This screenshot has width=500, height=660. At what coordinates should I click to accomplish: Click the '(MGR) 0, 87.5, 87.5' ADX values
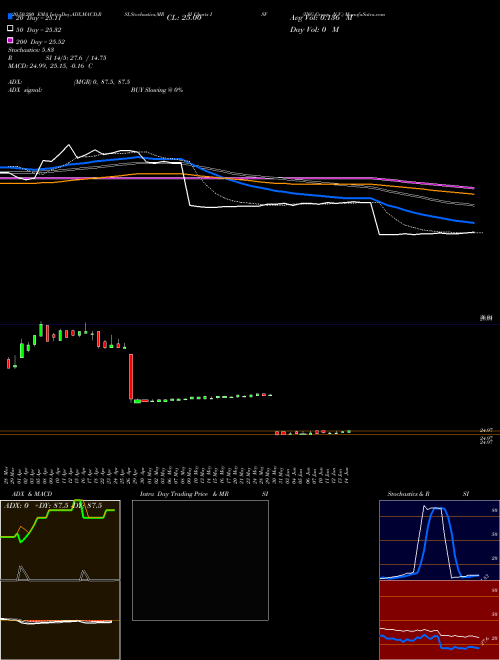coord(102,82)
